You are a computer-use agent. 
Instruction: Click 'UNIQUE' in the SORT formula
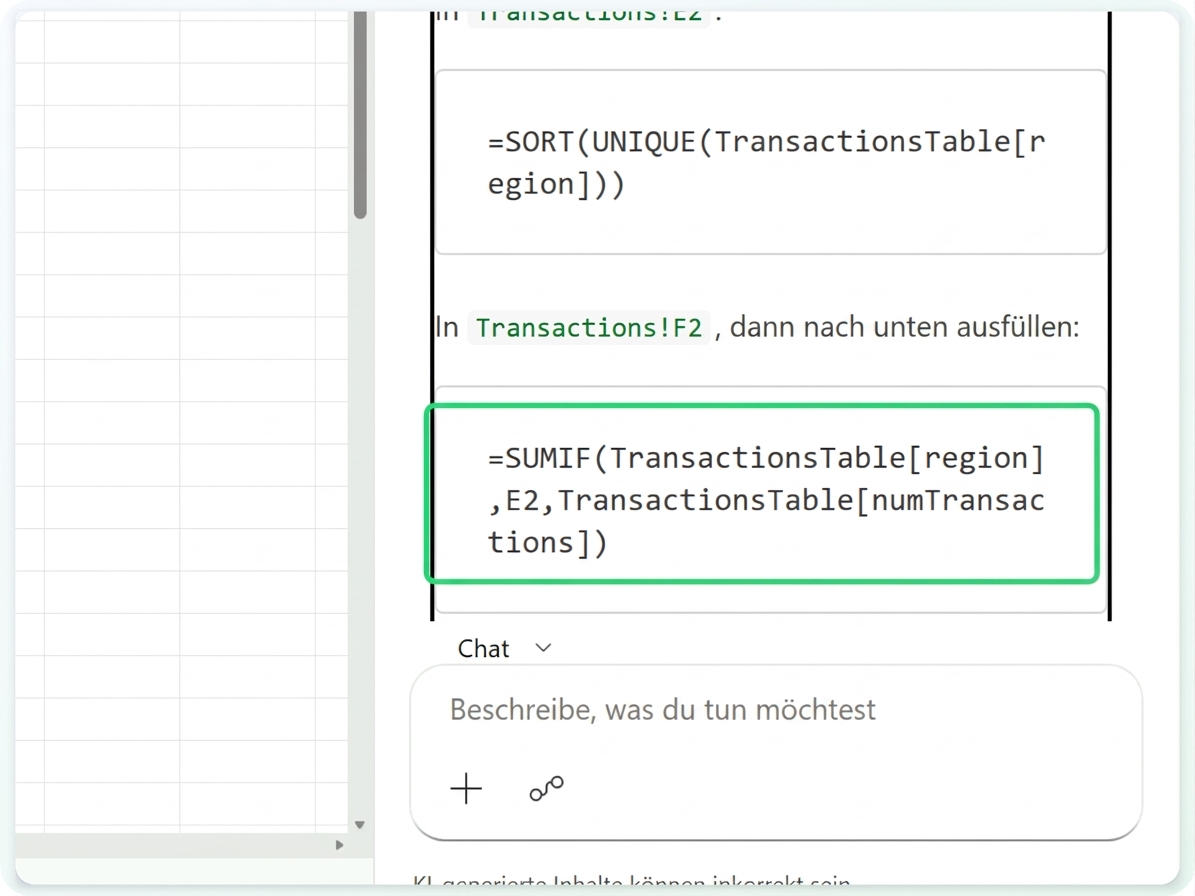coord(644,142)
